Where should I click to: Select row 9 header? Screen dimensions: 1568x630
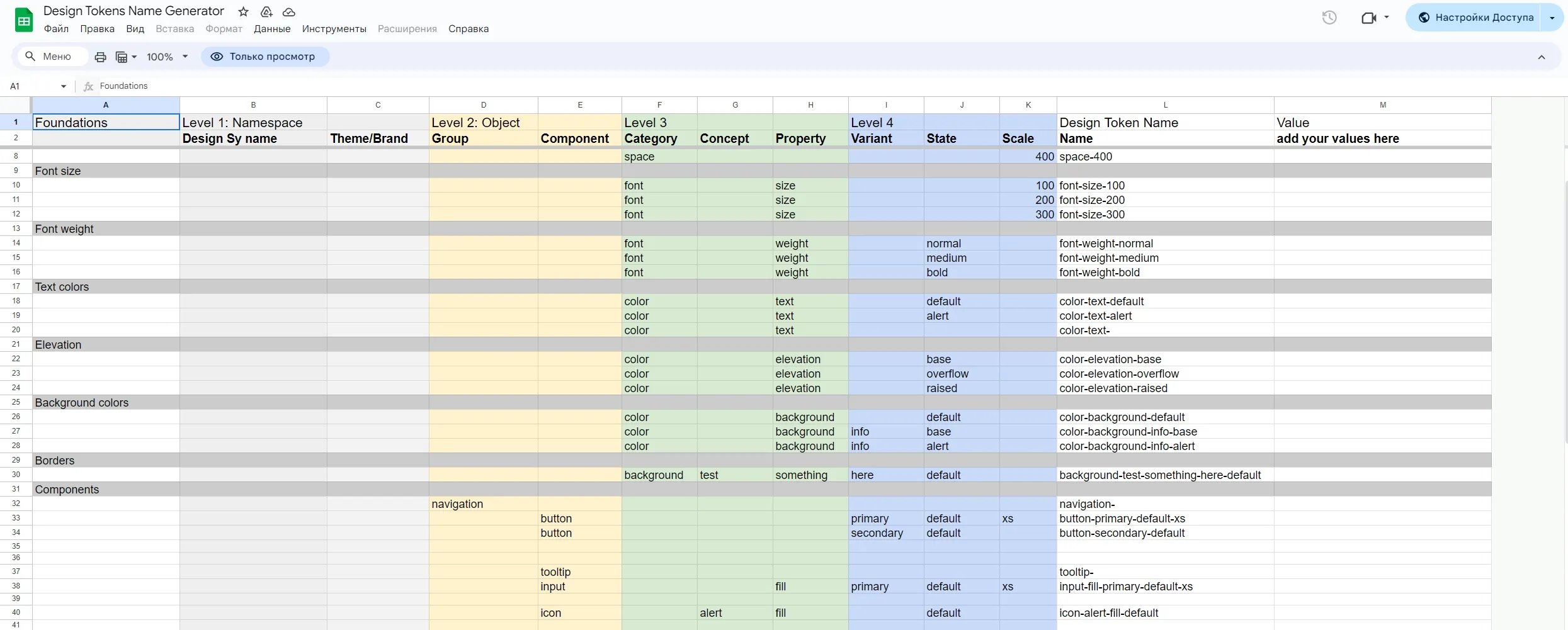[x=16, y=171]
